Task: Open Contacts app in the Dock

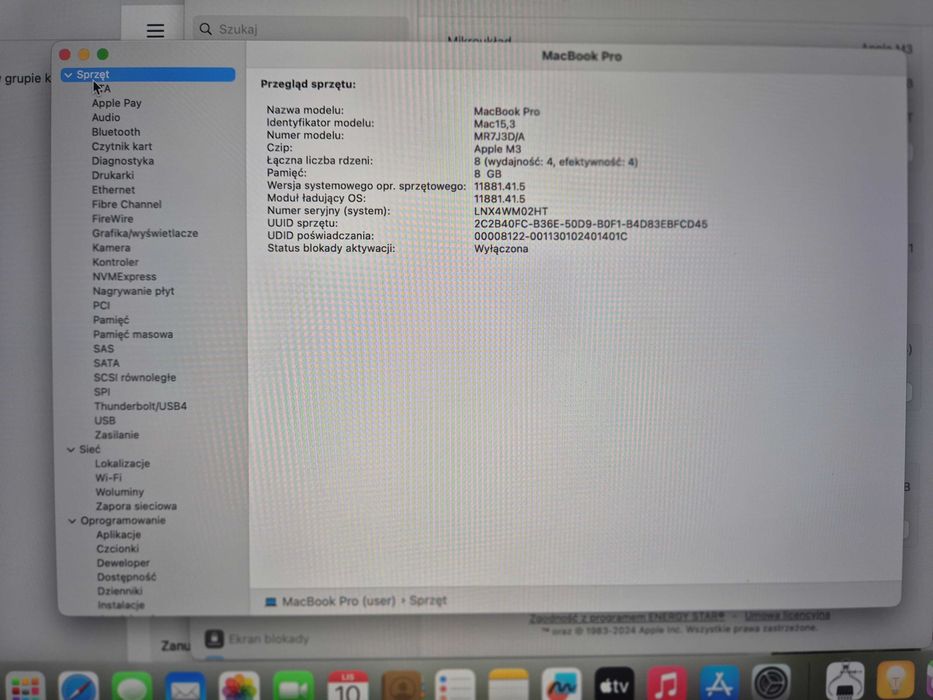Action: pyautogui.click(x=402, y=687)
